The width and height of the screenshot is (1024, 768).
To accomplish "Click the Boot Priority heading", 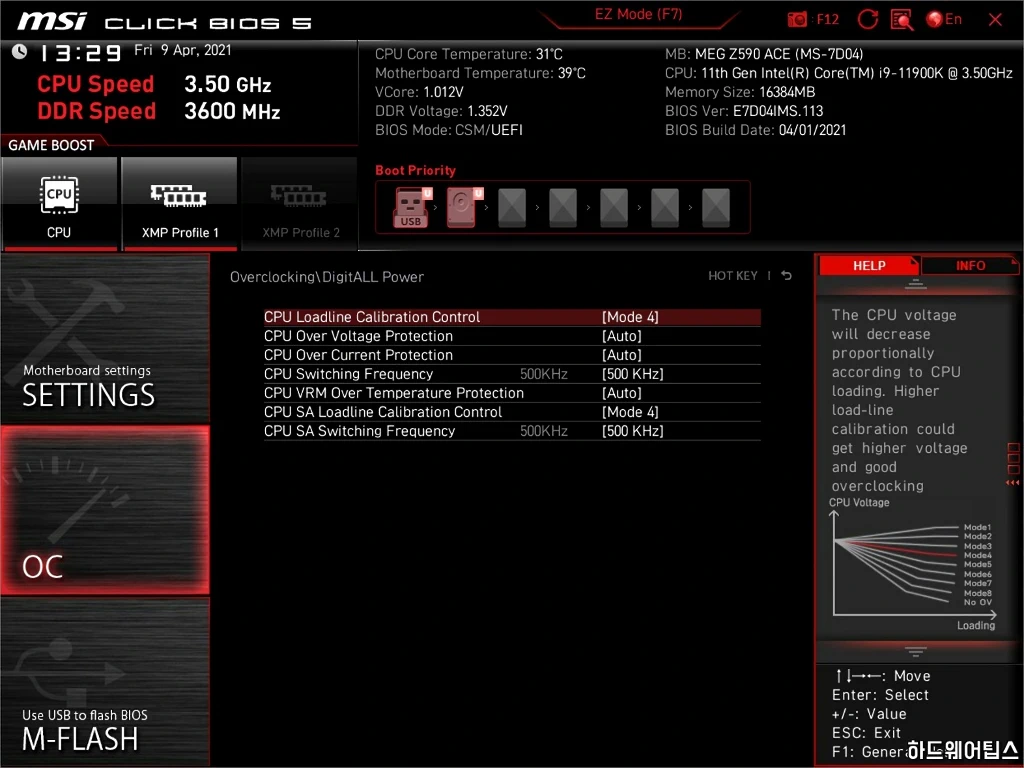I will click(x=415, y=170).
